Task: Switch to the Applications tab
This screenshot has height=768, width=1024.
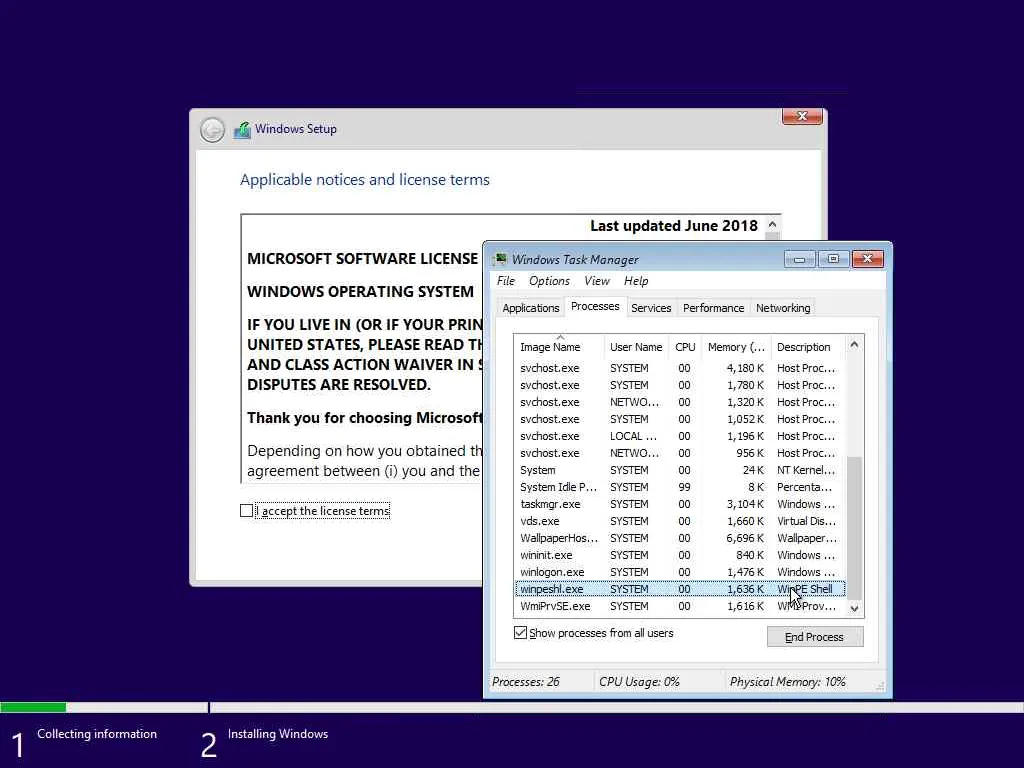Action: pyautogui.click(x=530, y=308)
